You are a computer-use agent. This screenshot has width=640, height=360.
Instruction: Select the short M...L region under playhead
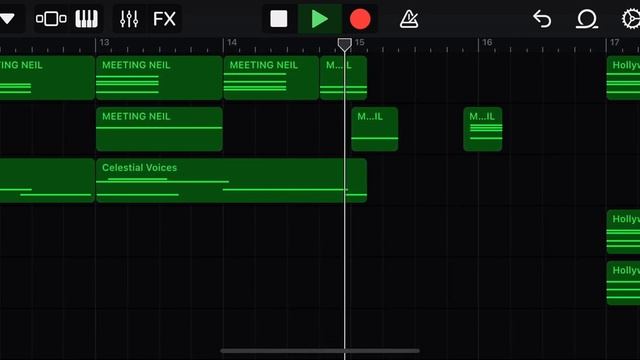coord(343,78)
